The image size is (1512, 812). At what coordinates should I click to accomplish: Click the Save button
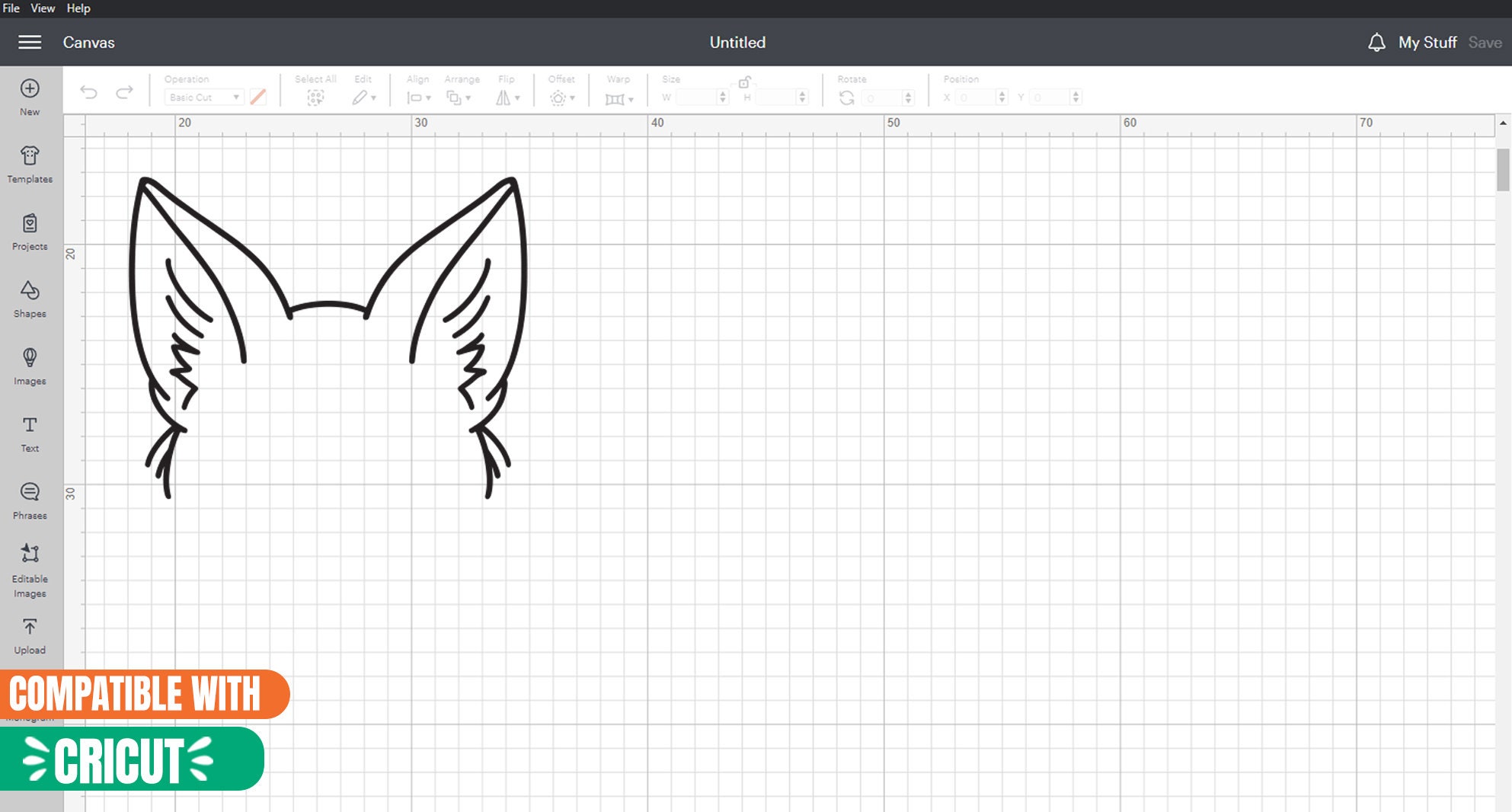1485,43
